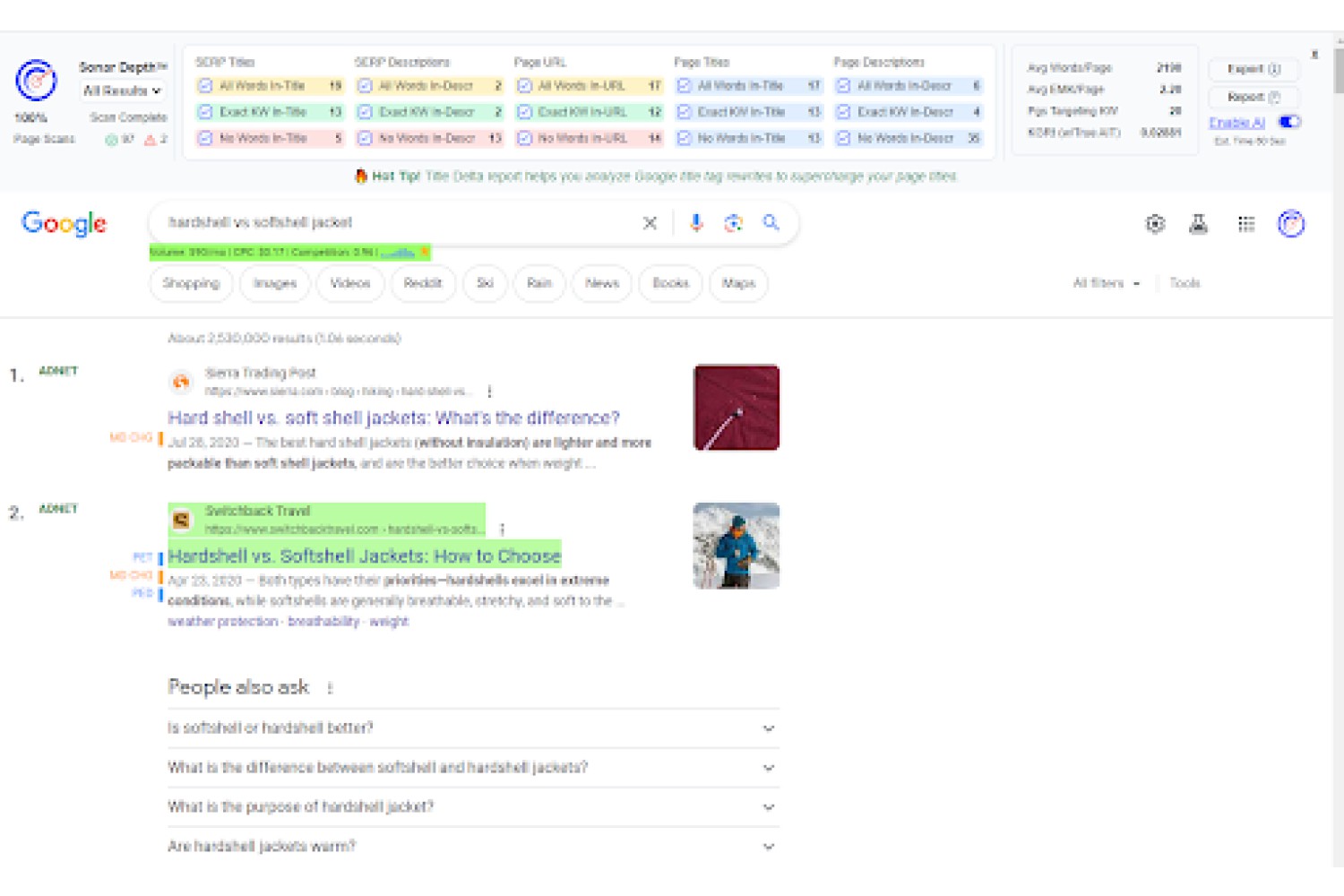Toggle SERP Descriptions All Words In-Descr checkbox
This screenshot has height=896, width=1344.
coord(365,86)
